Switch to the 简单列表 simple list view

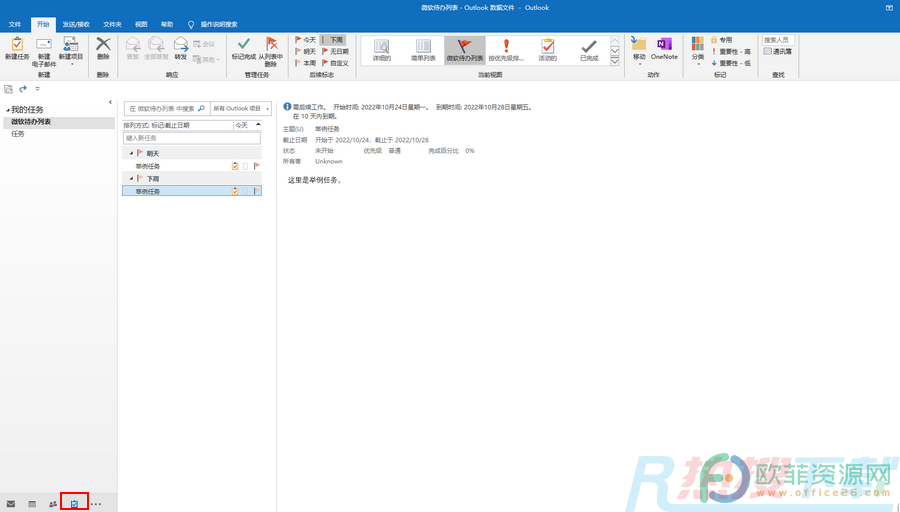point(423,50)
